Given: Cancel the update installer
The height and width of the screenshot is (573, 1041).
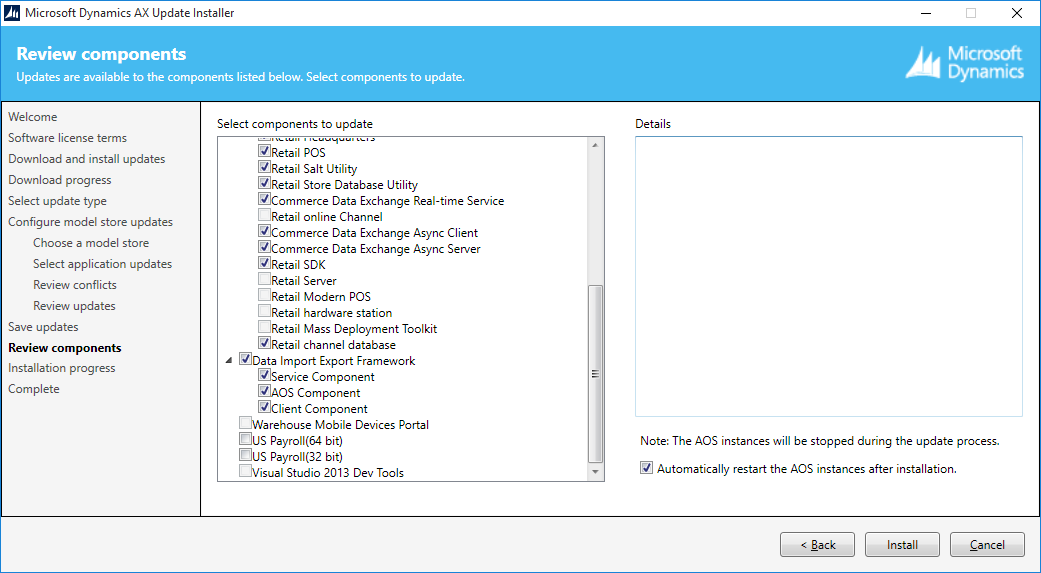Looking at the screenshot, I should (x=987, y=544).
